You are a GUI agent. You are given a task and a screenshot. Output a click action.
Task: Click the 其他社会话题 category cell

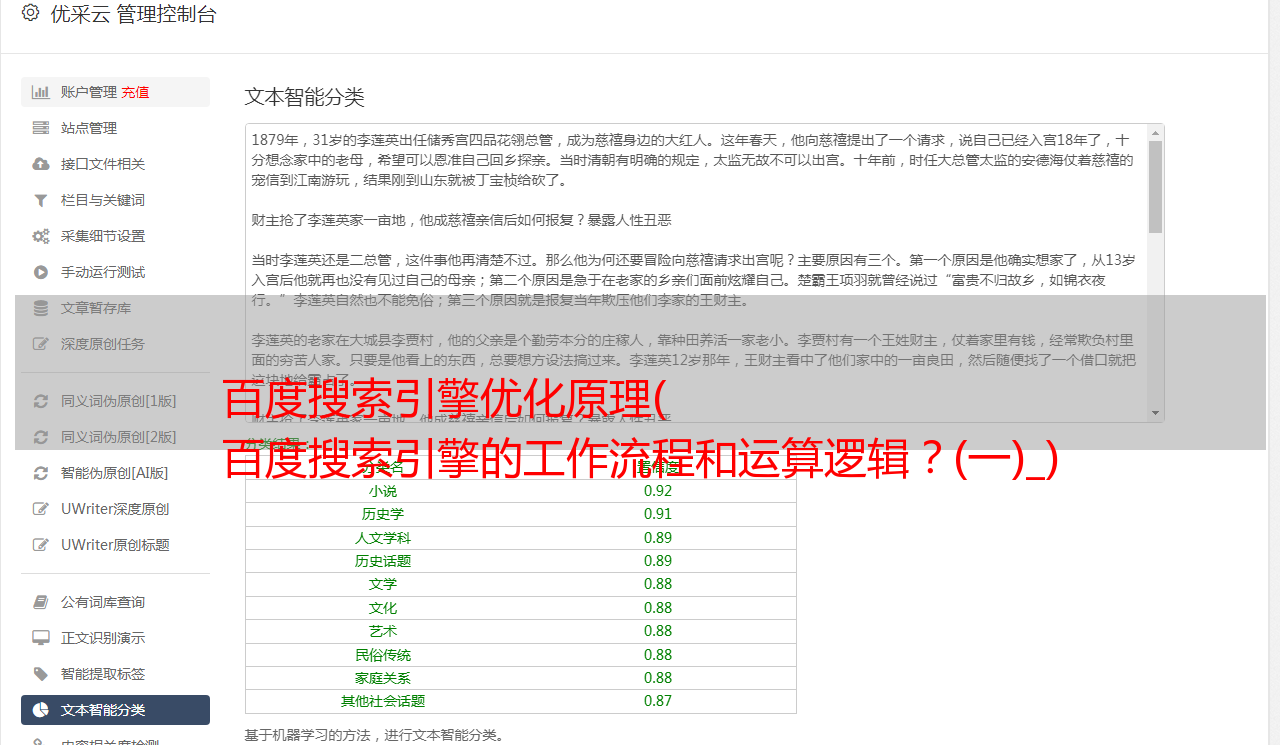coord(383,701)
